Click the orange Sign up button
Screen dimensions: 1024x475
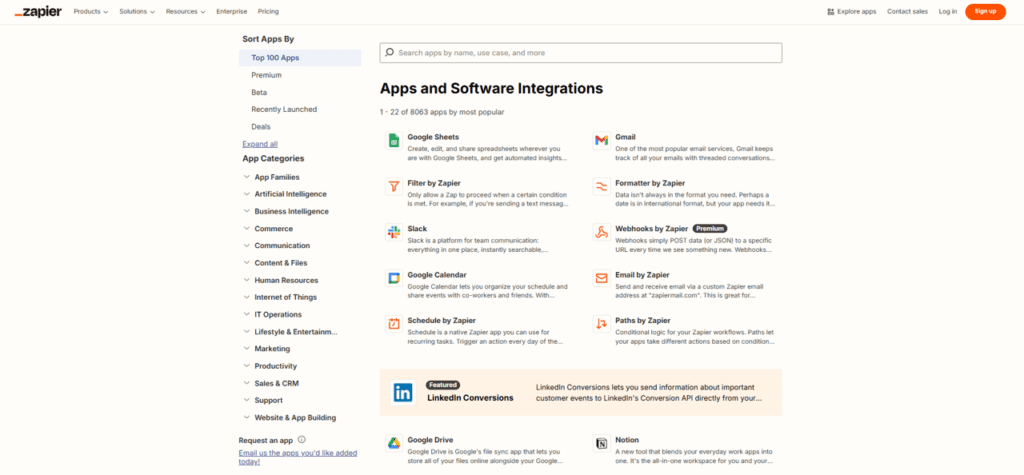pyautogui.click(x=985, y=11)
